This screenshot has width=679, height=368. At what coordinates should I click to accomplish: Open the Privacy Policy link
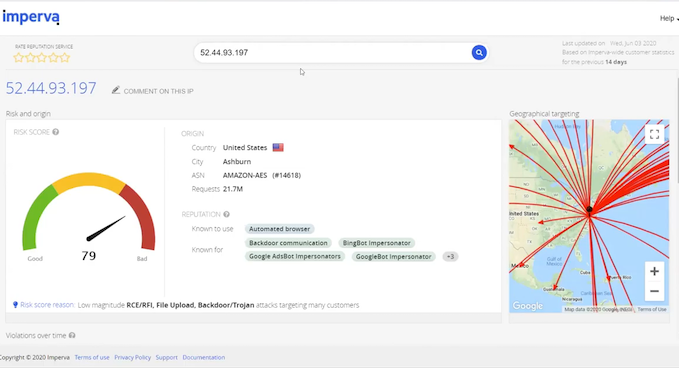tap(133, 358)
